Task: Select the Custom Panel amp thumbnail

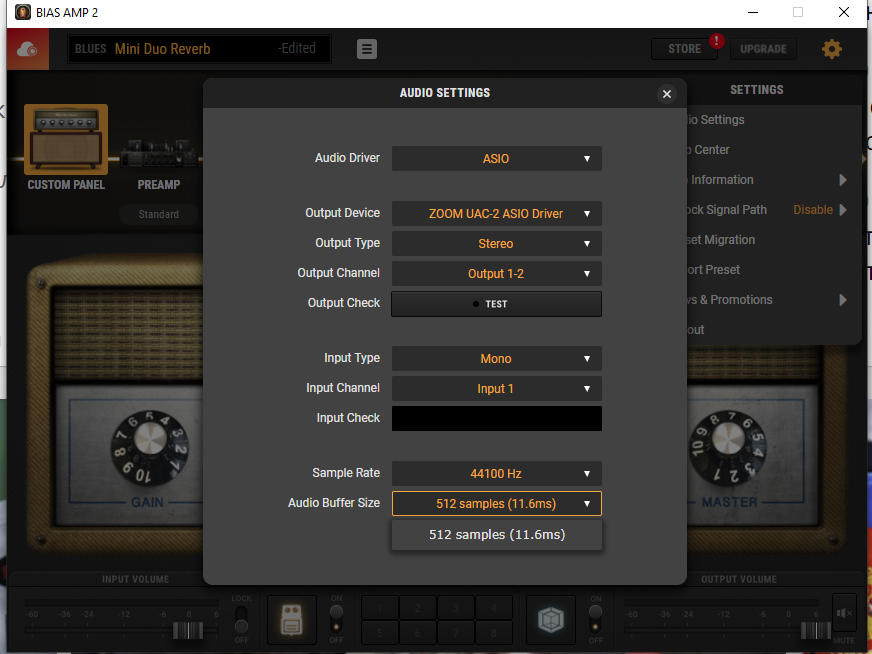Action: tap(66, 140)
